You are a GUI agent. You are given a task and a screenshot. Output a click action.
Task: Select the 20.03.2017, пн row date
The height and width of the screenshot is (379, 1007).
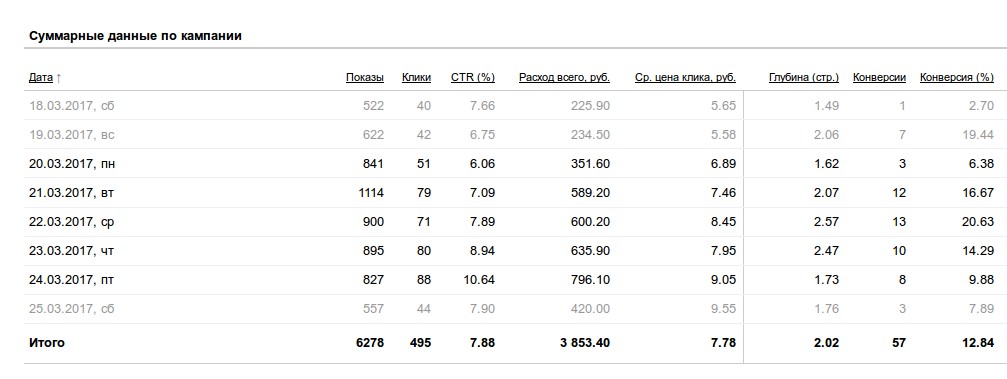(x=72, y=164)
